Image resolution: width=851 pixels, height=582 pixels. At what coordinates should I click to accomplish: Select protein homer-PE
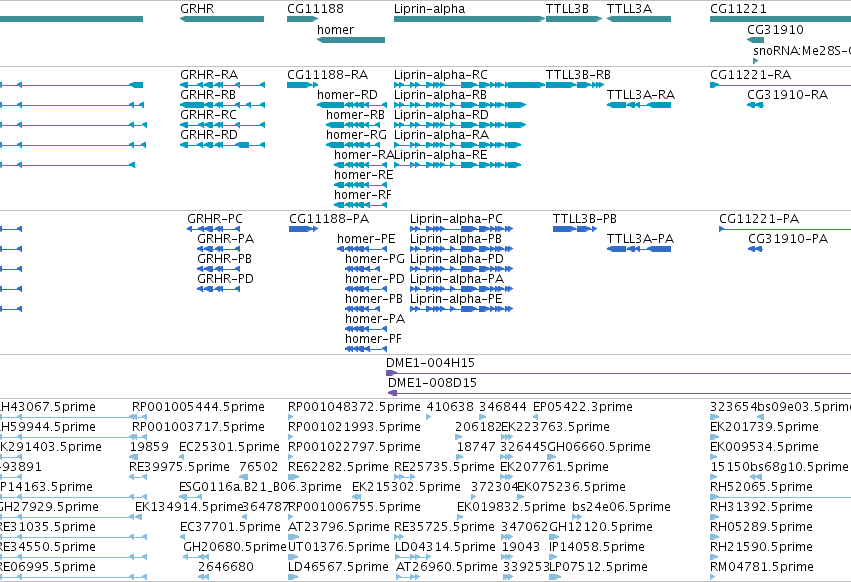[361, 249]
